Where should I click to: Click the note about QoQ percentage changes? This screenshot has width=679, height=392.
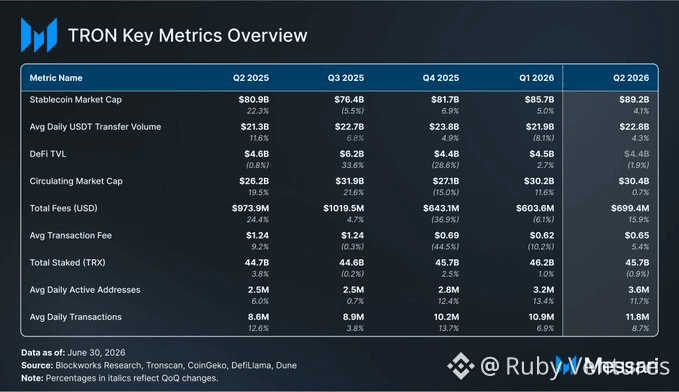tap(120, 378)
